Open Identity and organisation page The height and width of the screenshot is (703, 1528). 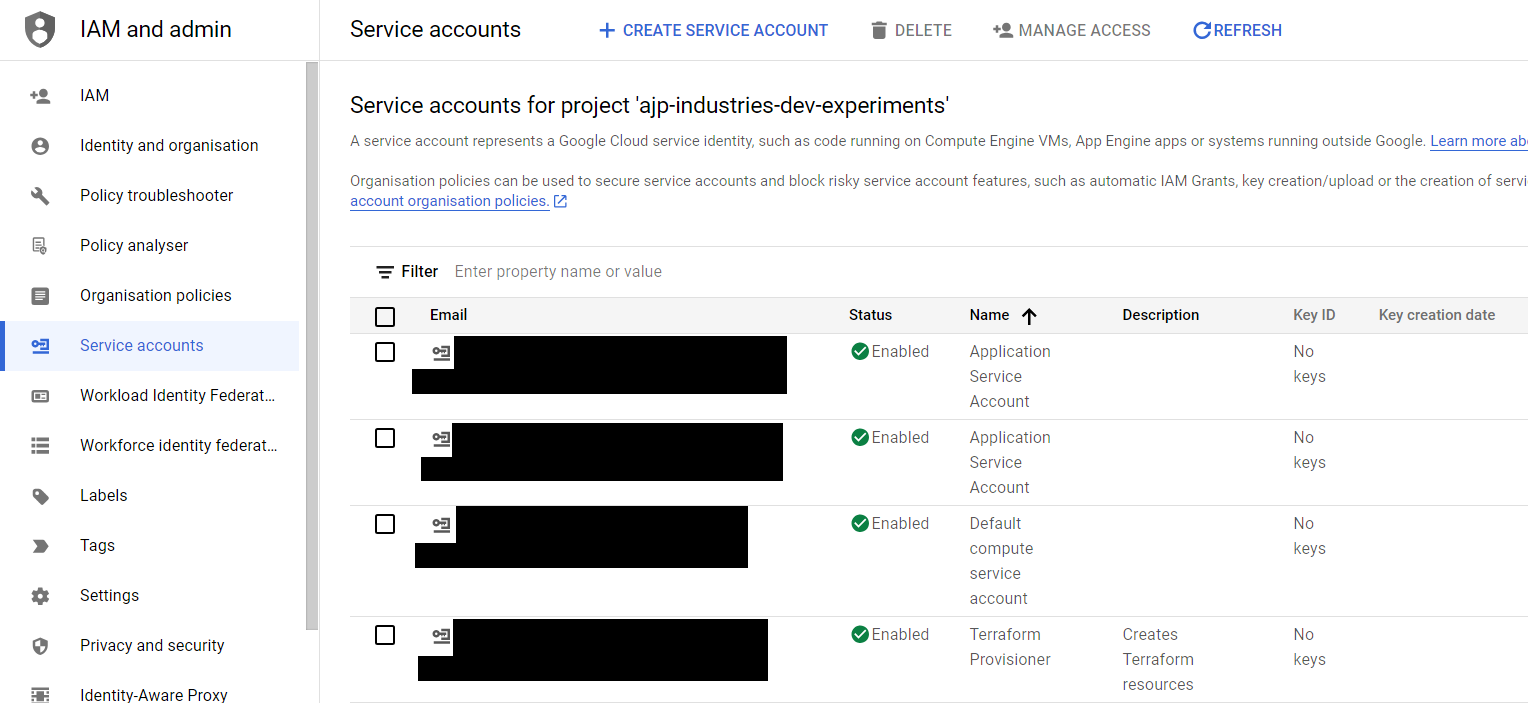pos(150,146)
